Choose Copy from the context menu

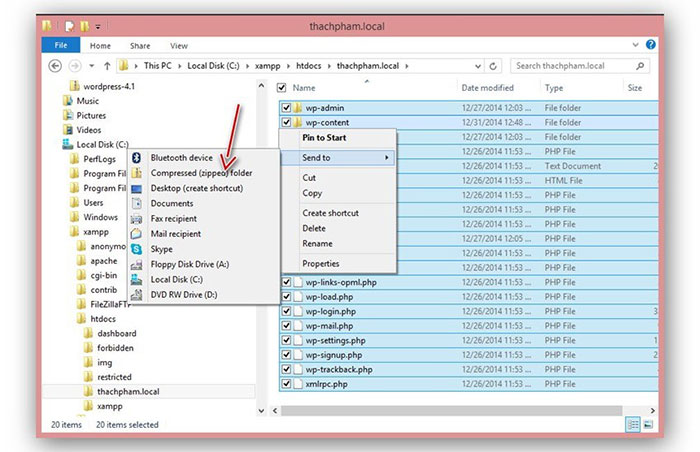(312, 193)
